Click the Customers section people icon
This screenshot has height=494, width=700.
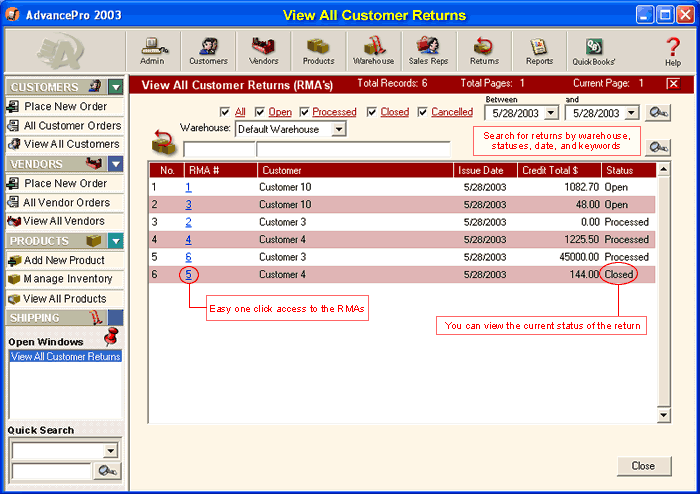[95, 86]
